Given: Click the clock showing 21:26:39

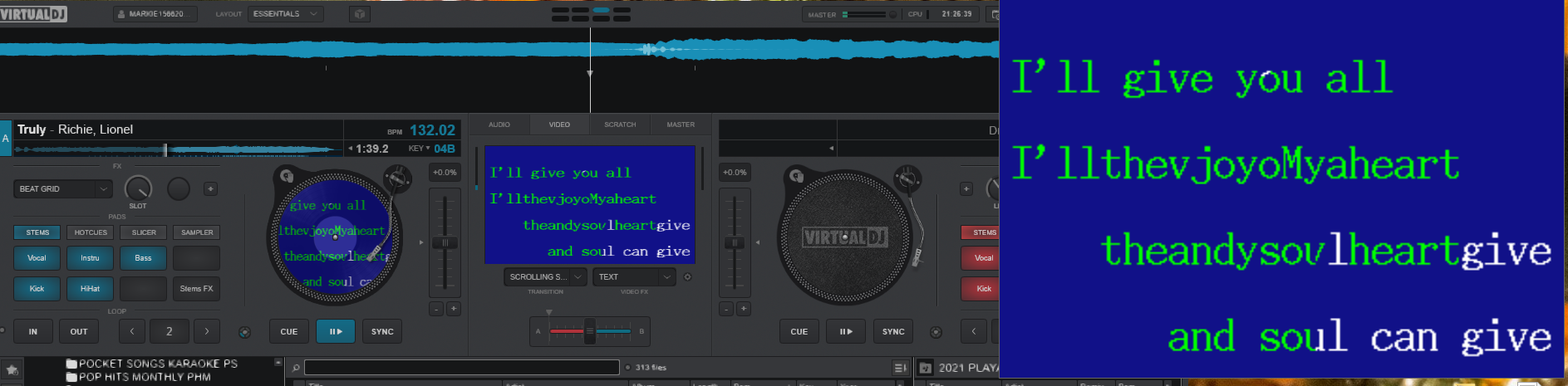Looking at the screenshot, I should tap(956, 14).
